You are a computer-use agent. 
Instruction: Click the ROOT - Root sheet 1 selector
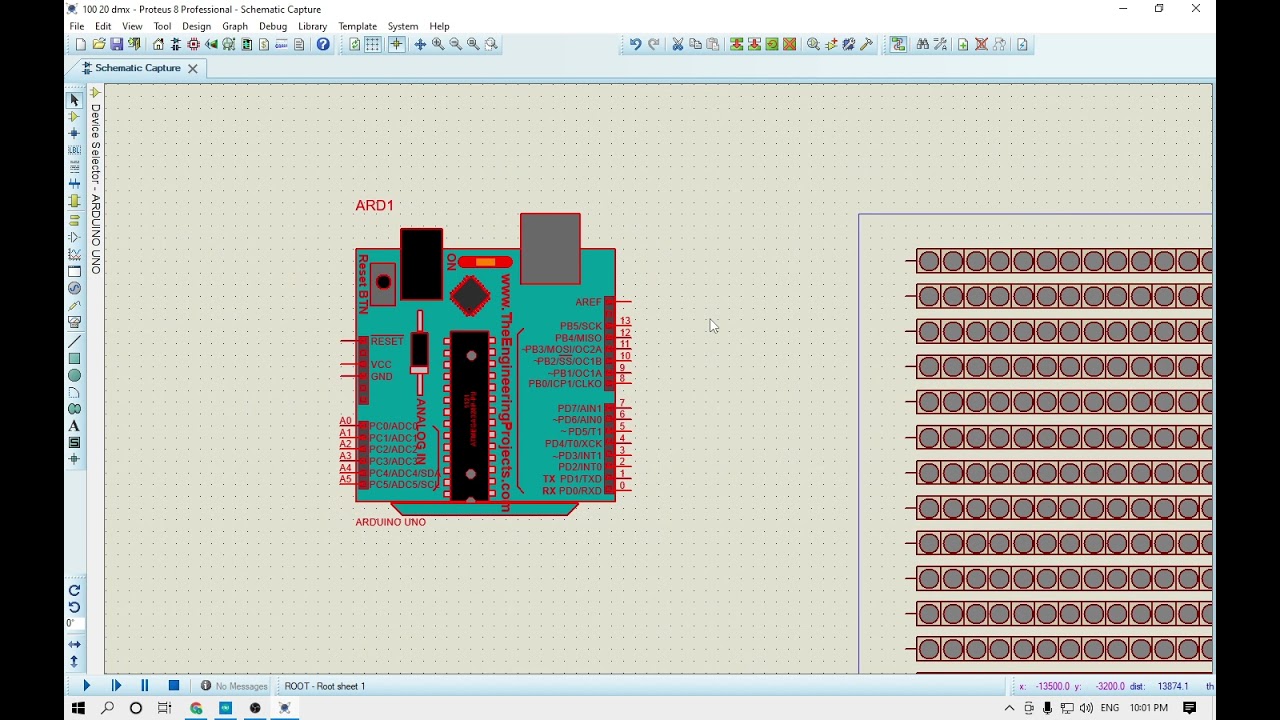(x=325, y=686)
